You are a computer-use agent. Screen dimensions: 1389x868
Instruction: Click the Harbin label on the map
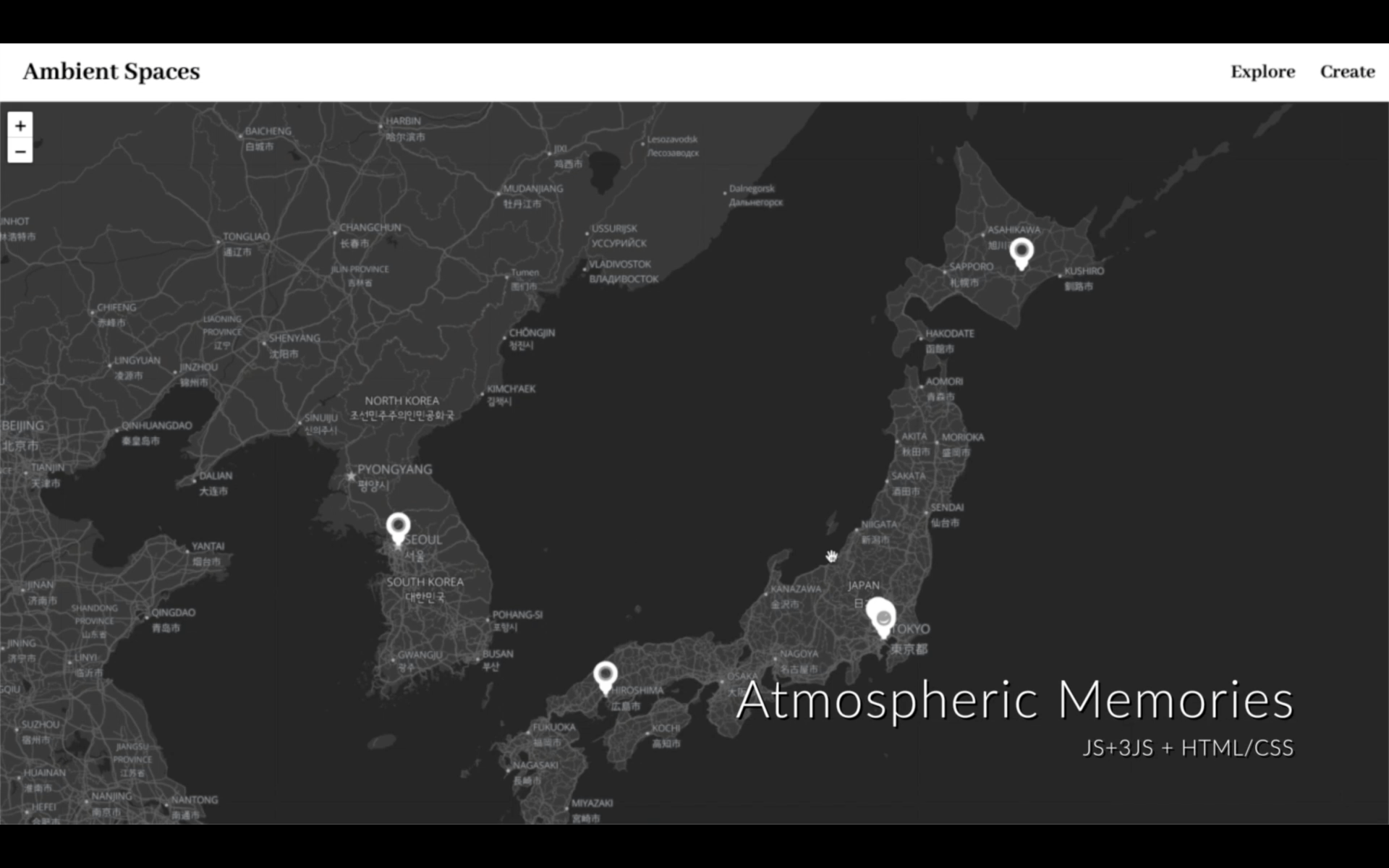(403, 122)
